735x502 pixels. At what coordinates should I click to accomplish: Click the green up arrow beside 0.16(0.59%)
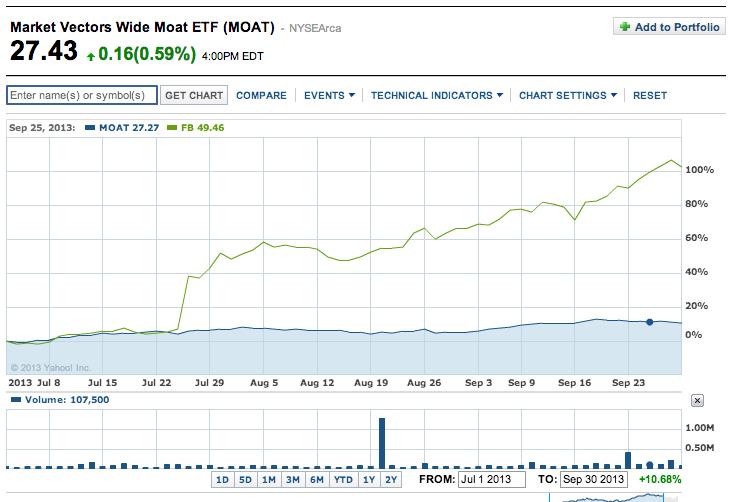tap(91, 56)
